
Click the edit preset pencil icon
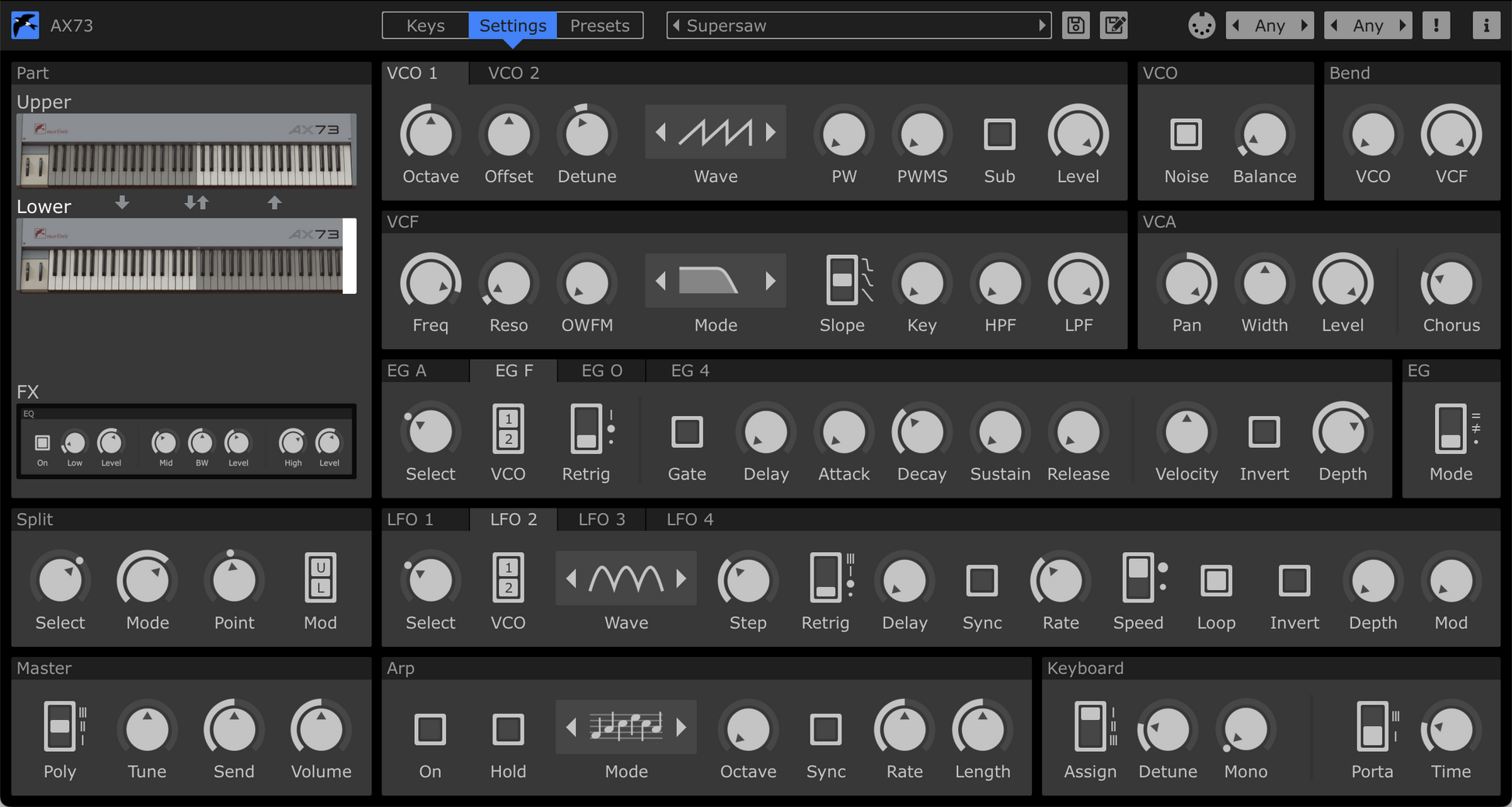point(1114,26)
